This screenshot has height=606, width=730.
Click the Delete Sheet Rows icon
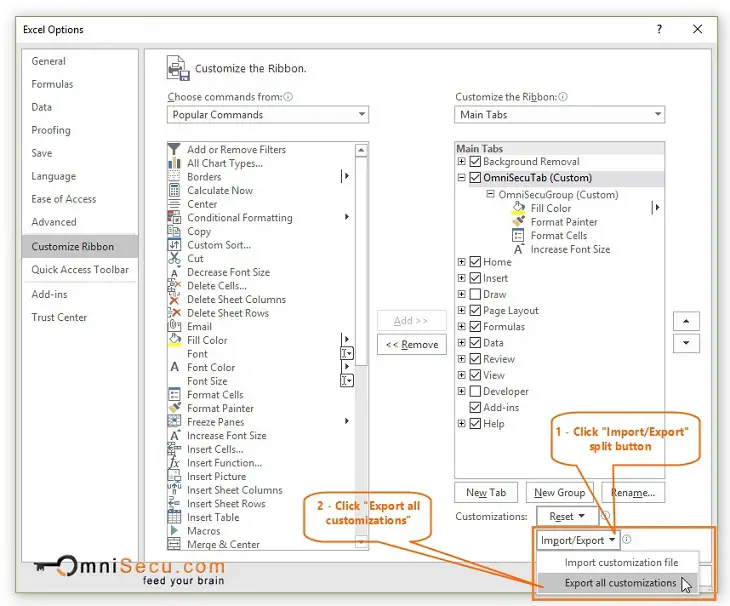click(x=174, y=313)
